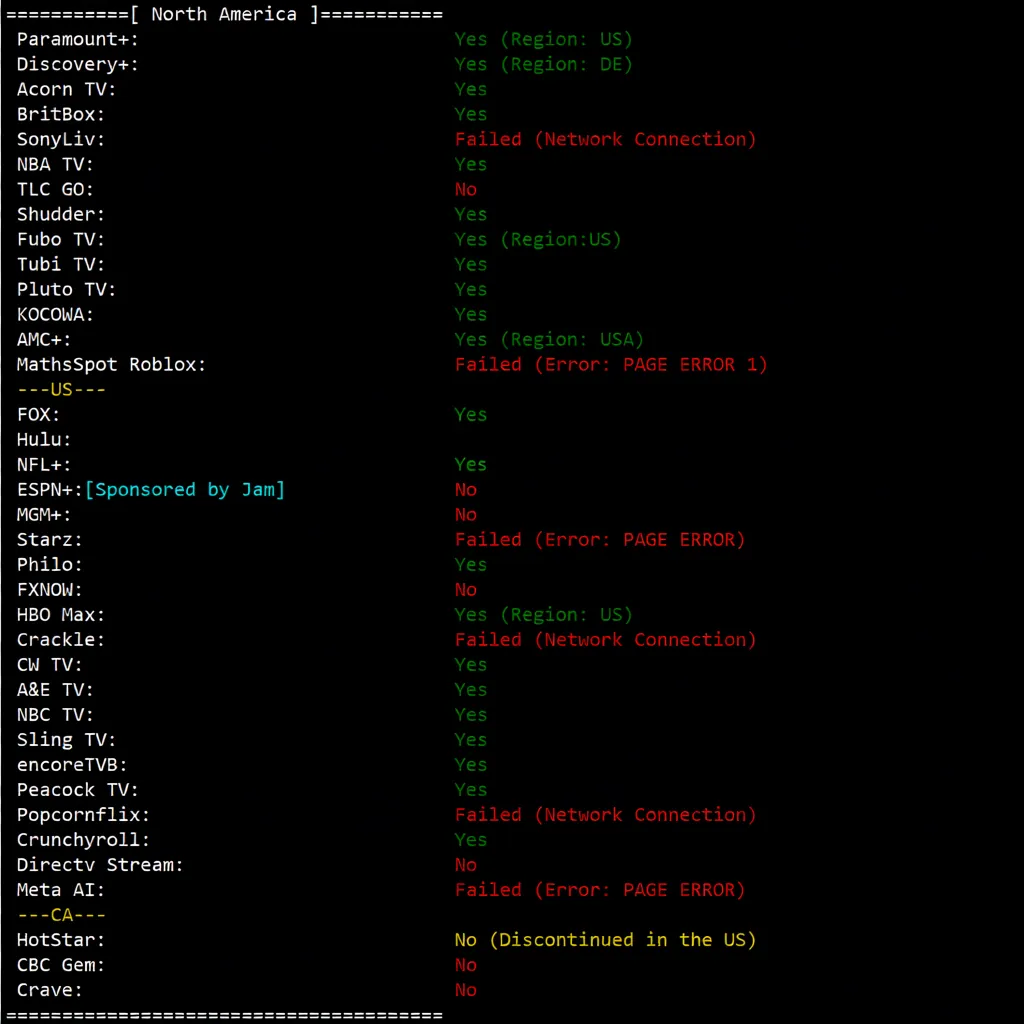
Task: Select the Fubo TV Region US status
Action: (x=538, y=239)
